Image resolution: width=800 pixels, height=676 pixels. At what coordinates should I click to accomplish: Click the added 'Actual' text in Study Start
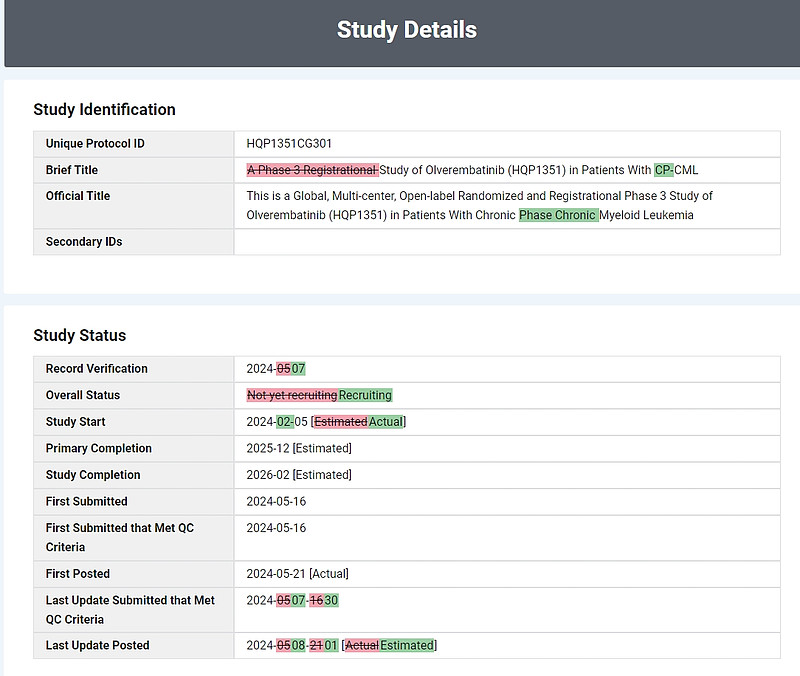pos(386,422)
